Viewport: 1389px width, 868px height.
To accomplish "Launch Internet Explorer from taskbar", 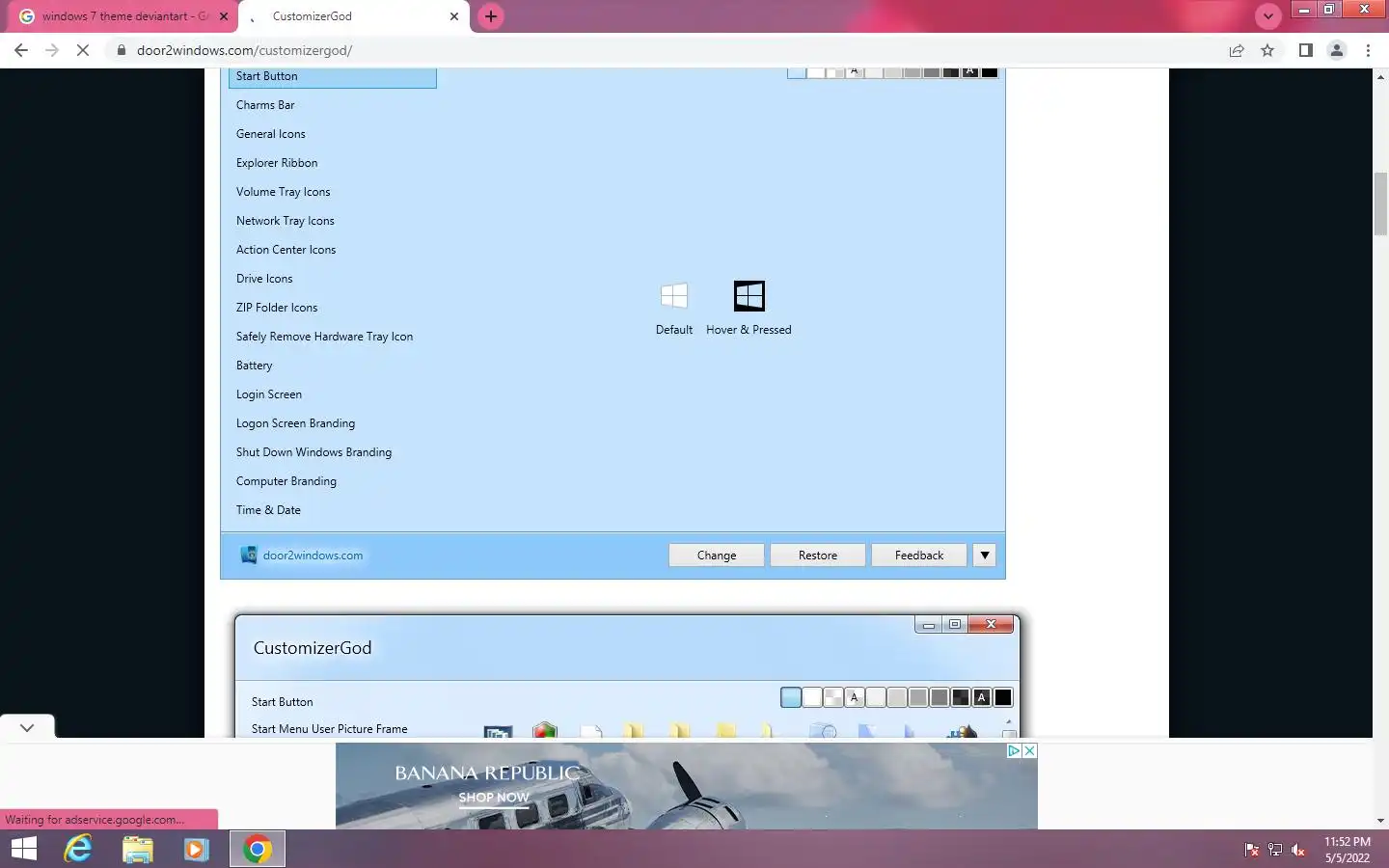I will [x=78, y=849].
